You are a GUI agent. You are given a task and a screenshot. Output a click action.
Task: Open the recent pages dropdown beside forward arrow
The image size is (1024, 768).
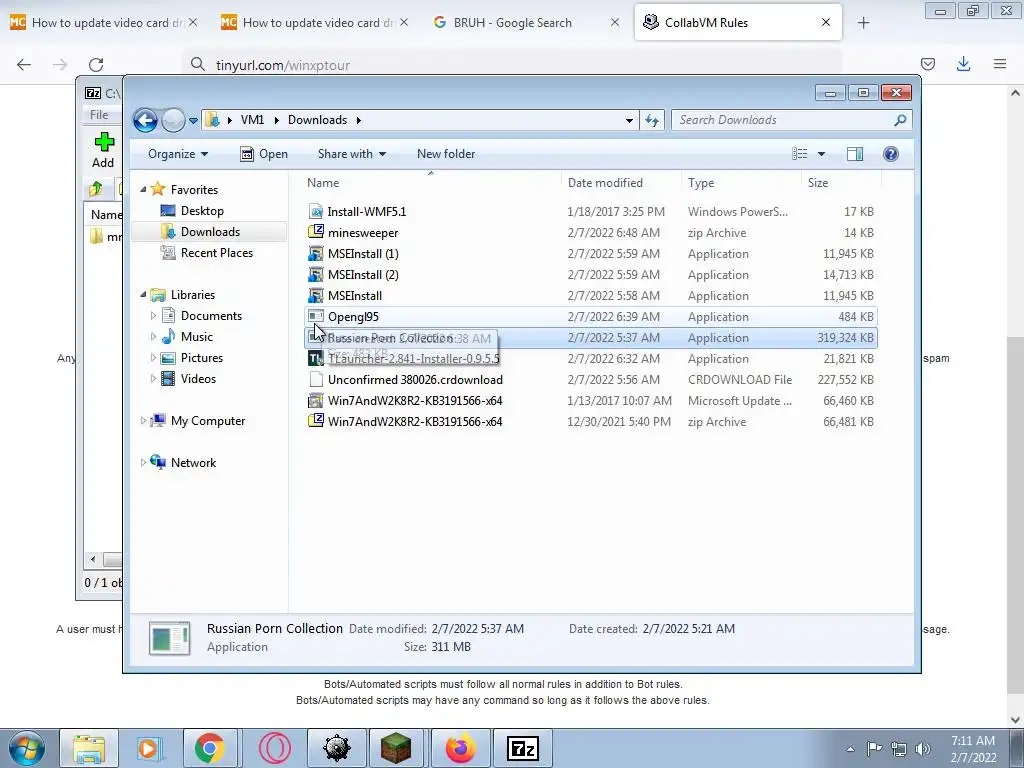click(193, 121)
